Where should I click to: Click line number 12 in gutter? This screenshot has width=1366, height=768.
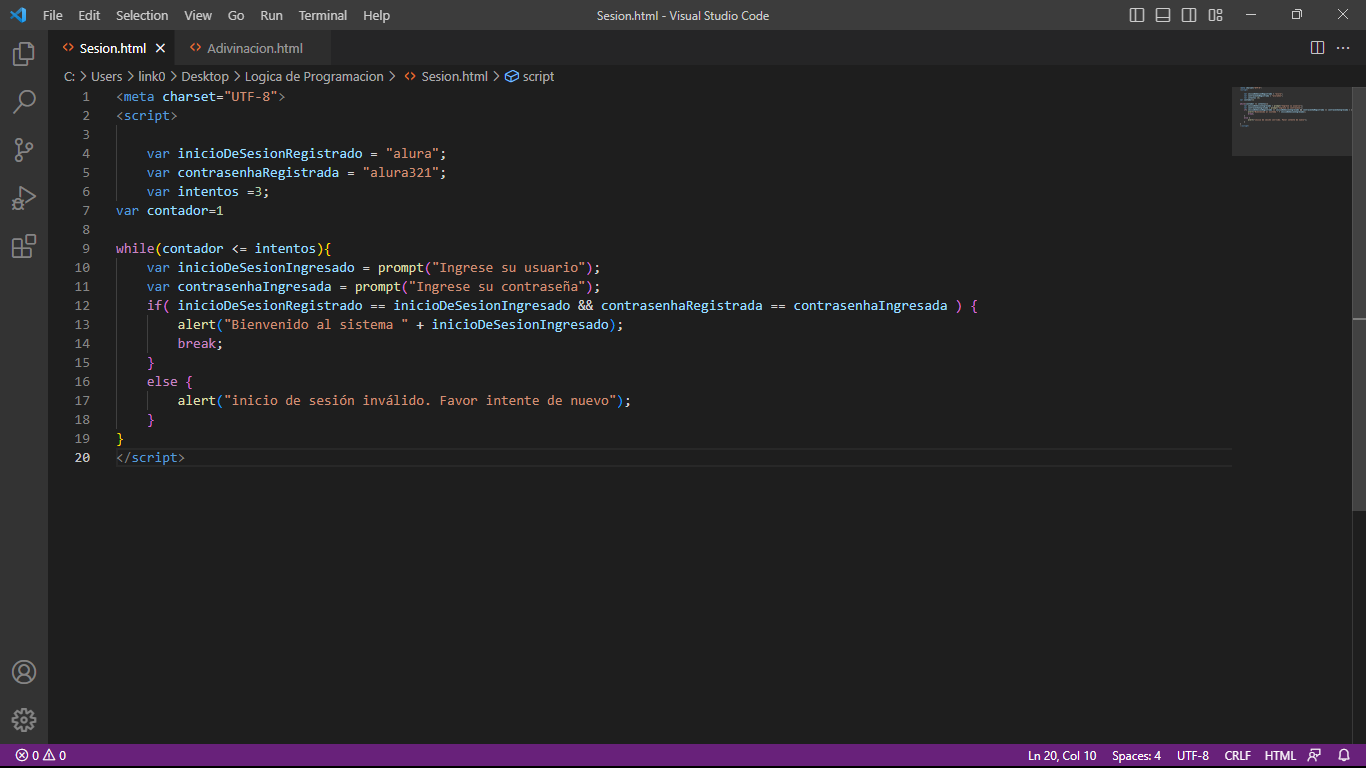[82, 305]
